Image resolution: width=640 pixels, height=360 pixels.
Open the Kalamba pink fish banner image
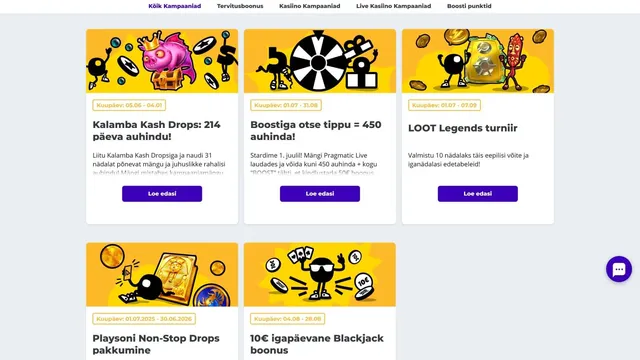point(162,61)
